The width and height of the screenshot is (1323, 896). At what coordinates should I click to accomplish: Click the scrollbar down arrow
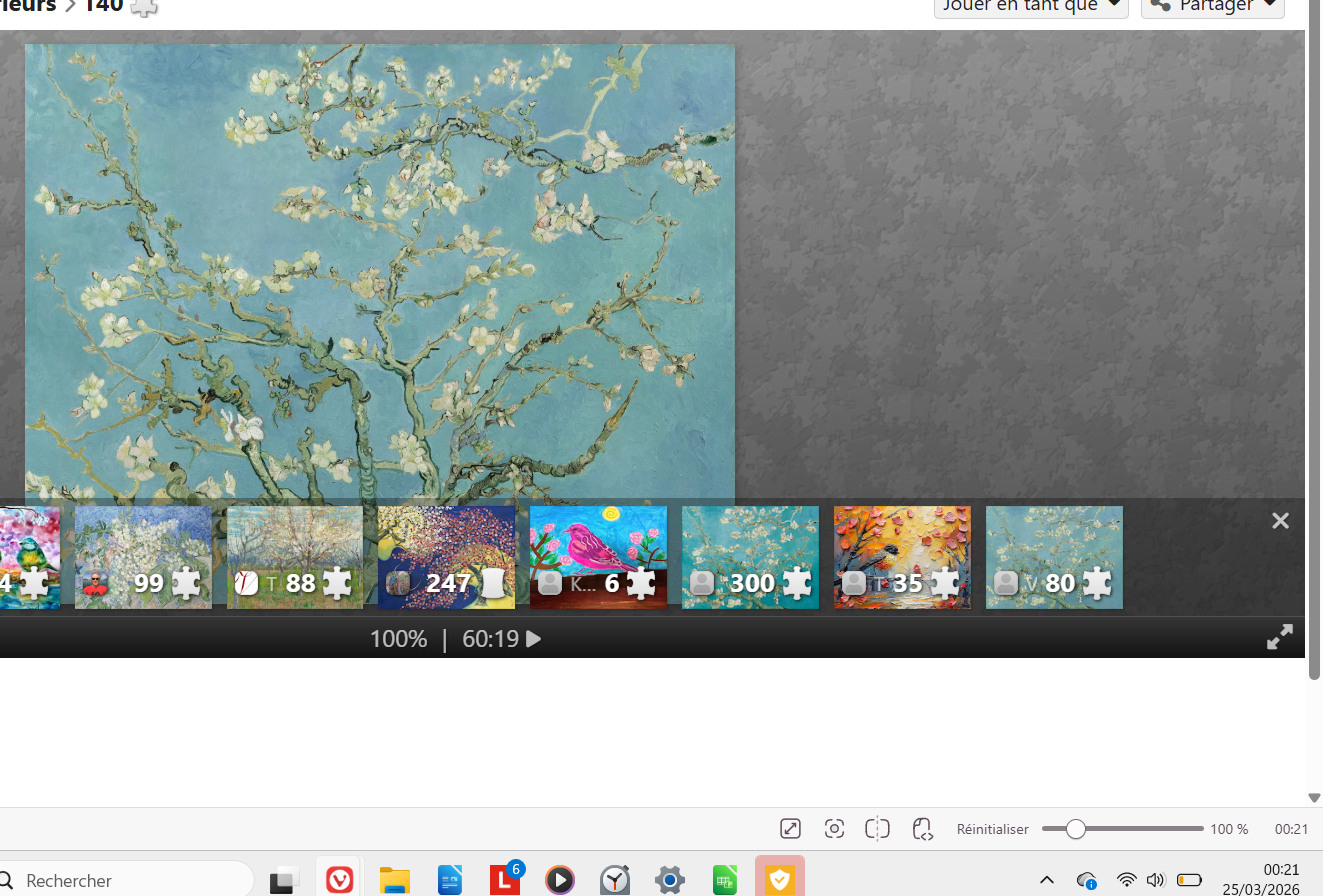[x=1314, y=798]
